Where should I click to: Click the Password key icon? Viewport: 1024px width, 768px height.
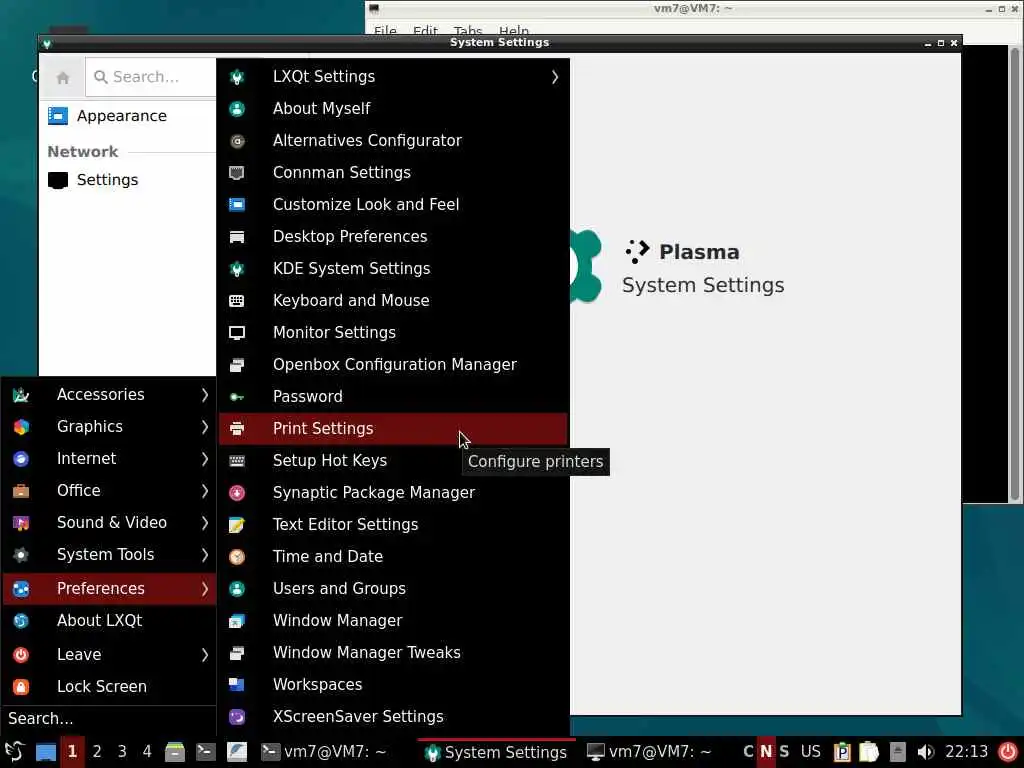coord(237,396)
